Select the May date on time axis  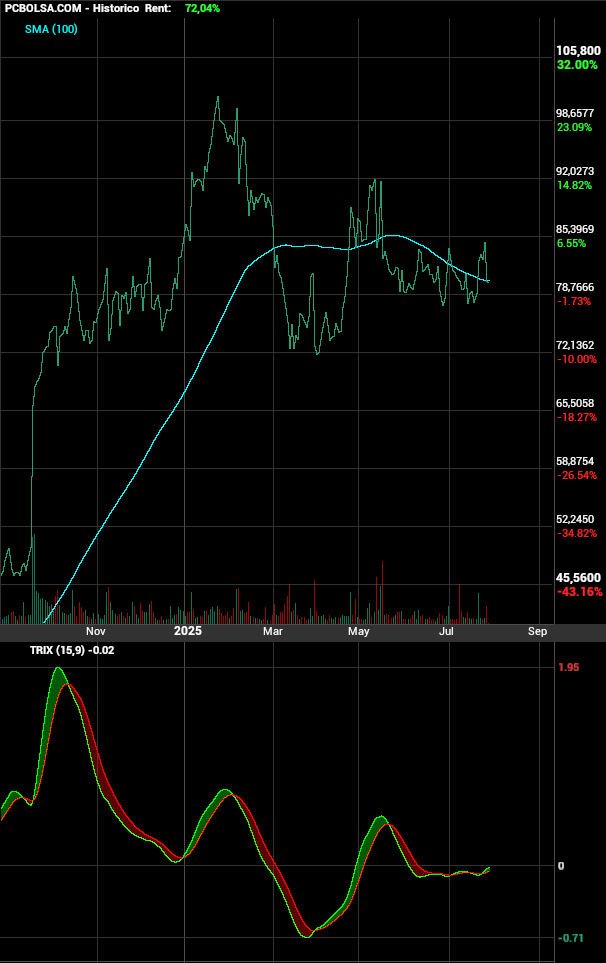pyautogui.click(x=359, y=631)
